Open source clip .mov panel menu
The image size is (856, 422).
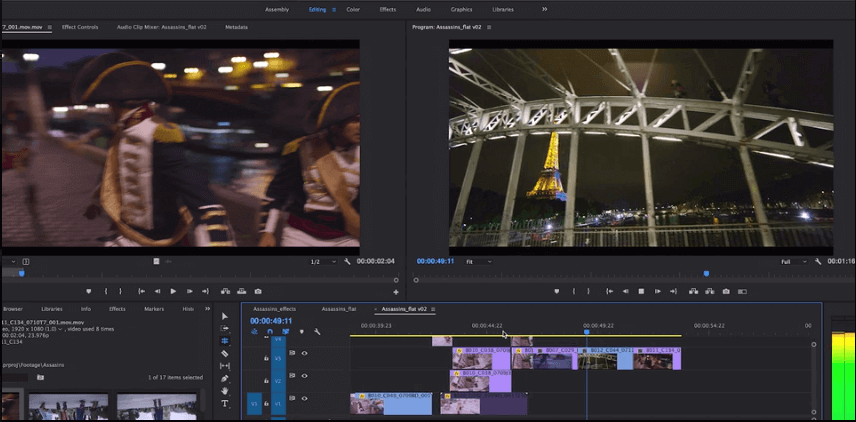(x=50, y=27)
